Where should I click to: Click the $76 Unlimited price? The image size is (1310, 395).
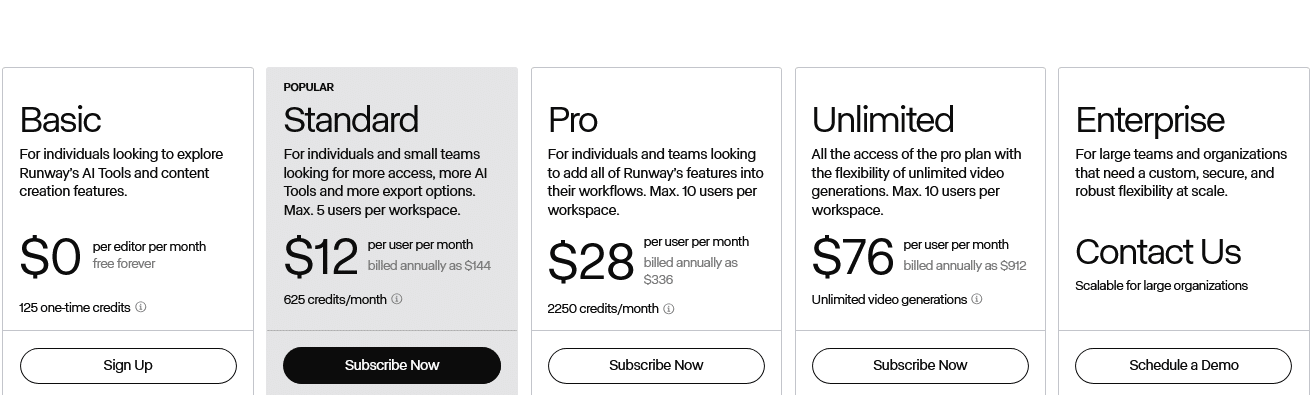point(853,257)
